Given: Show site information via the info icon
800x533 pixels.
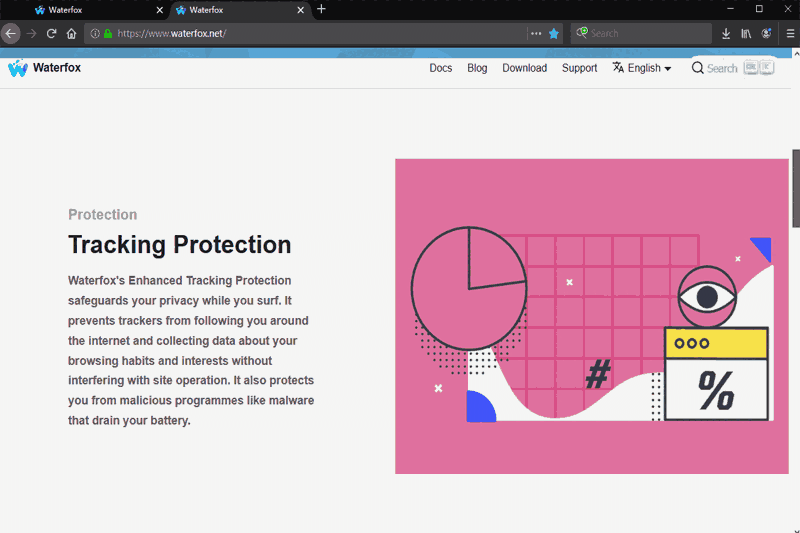Looking at the screenshot, I should click(x=96, y=33).
